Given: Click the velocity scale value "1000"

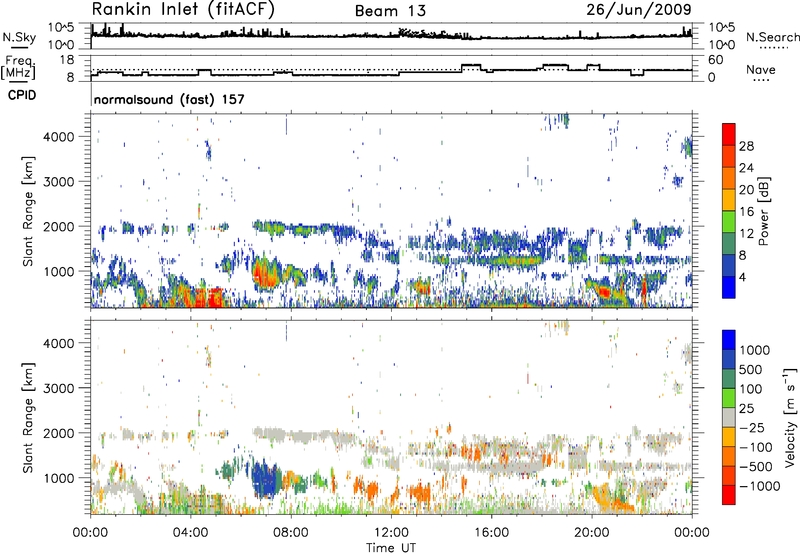Looking at the screenshot, I should [755, 350].
